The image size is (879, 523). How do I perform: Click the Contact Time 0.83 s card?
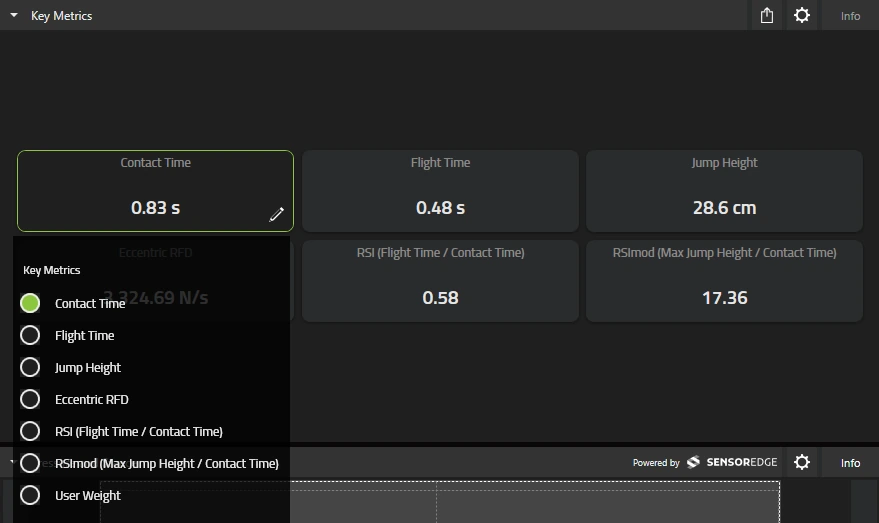155,191
